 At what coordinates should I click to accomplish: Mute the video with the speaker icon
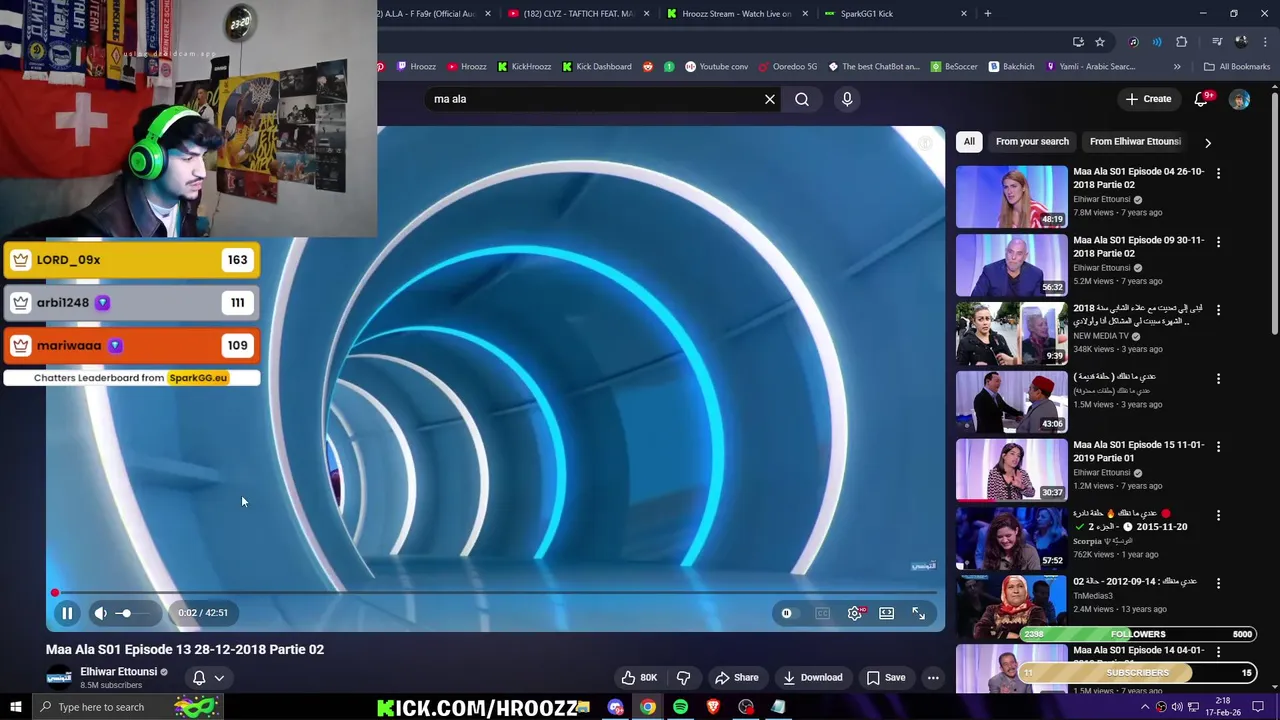click(101, 613)
